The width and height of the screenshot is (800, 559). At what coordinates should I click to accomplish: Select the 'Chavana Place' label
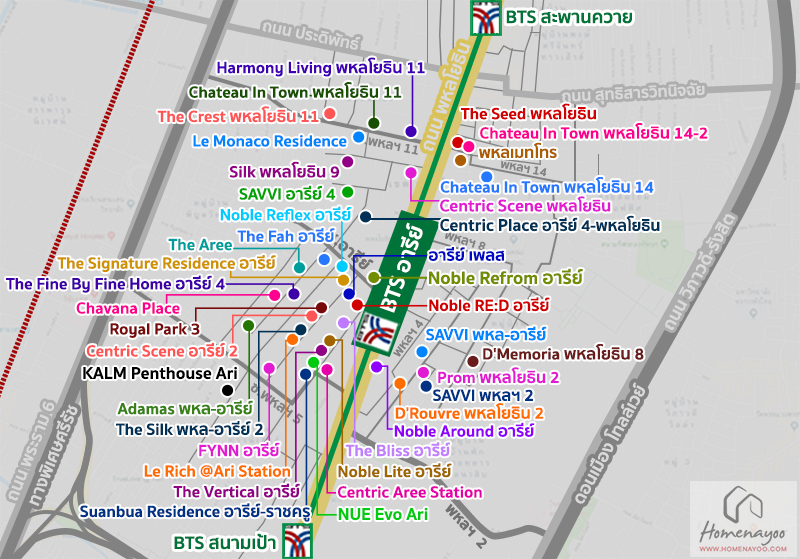click(128, 309)
